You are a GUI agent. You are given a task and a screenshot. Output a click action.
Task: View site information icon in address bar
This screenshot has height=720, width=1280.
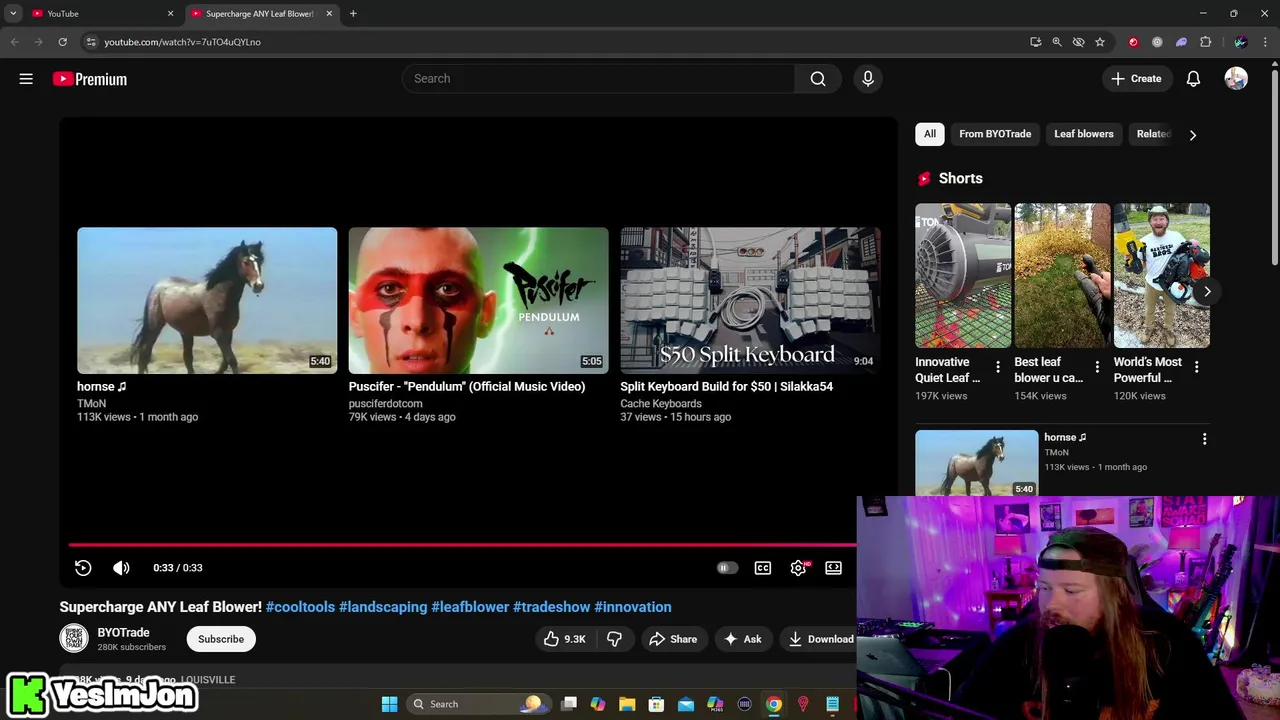(x=91, y=42)
